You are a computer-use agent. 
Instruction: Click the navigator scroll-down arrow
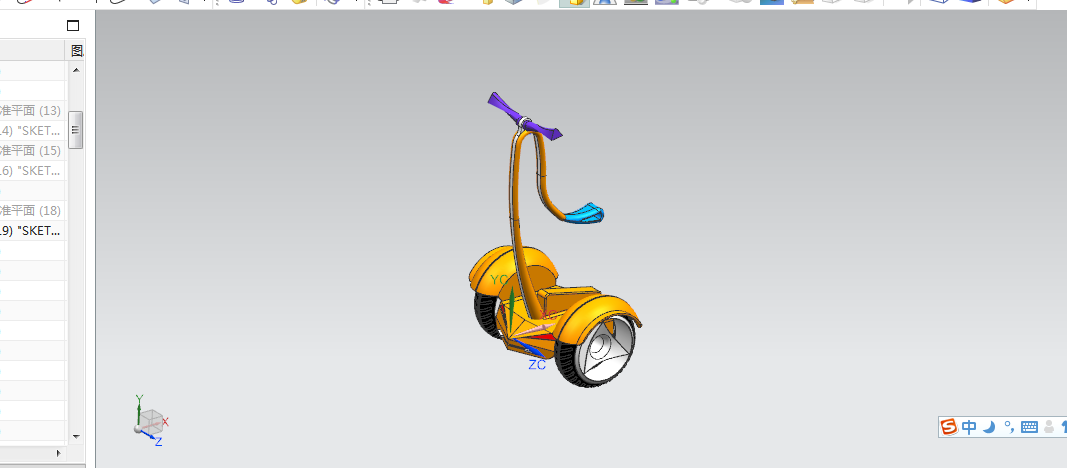point(76,436)
